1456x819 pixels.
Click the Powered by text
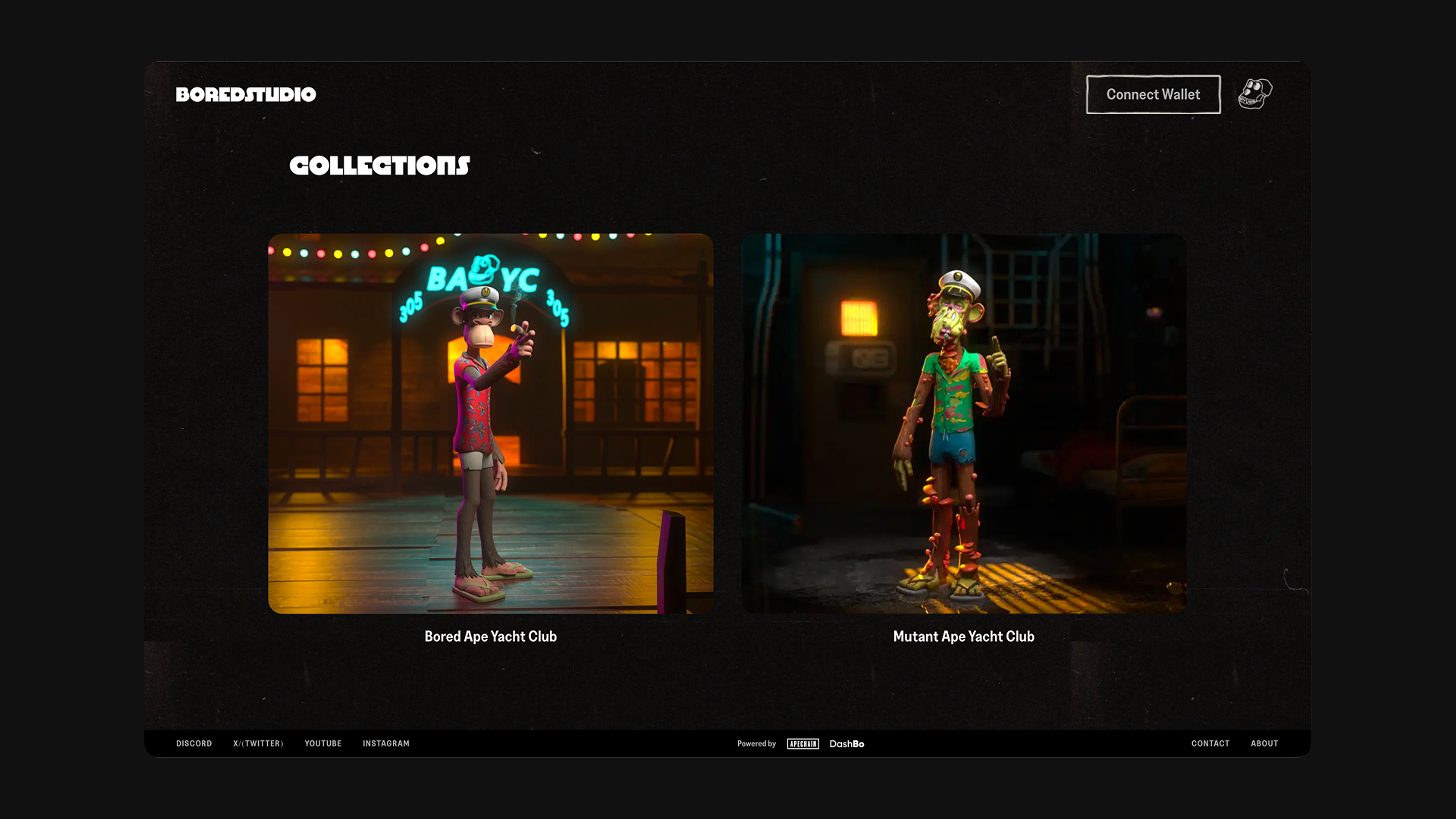[756, 743]
